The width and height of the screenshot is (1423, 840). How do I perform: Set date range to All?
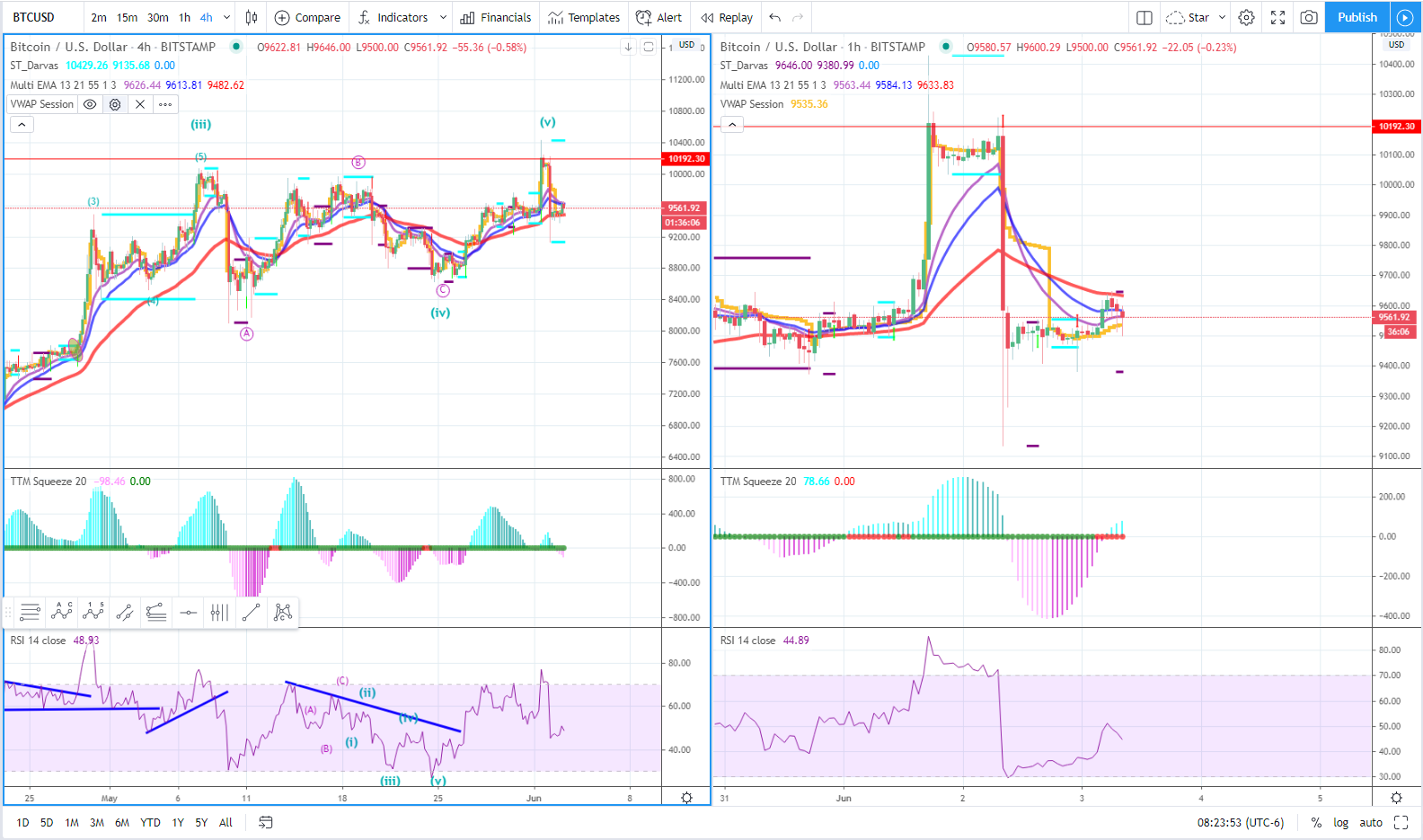click(x=225, y=822)
